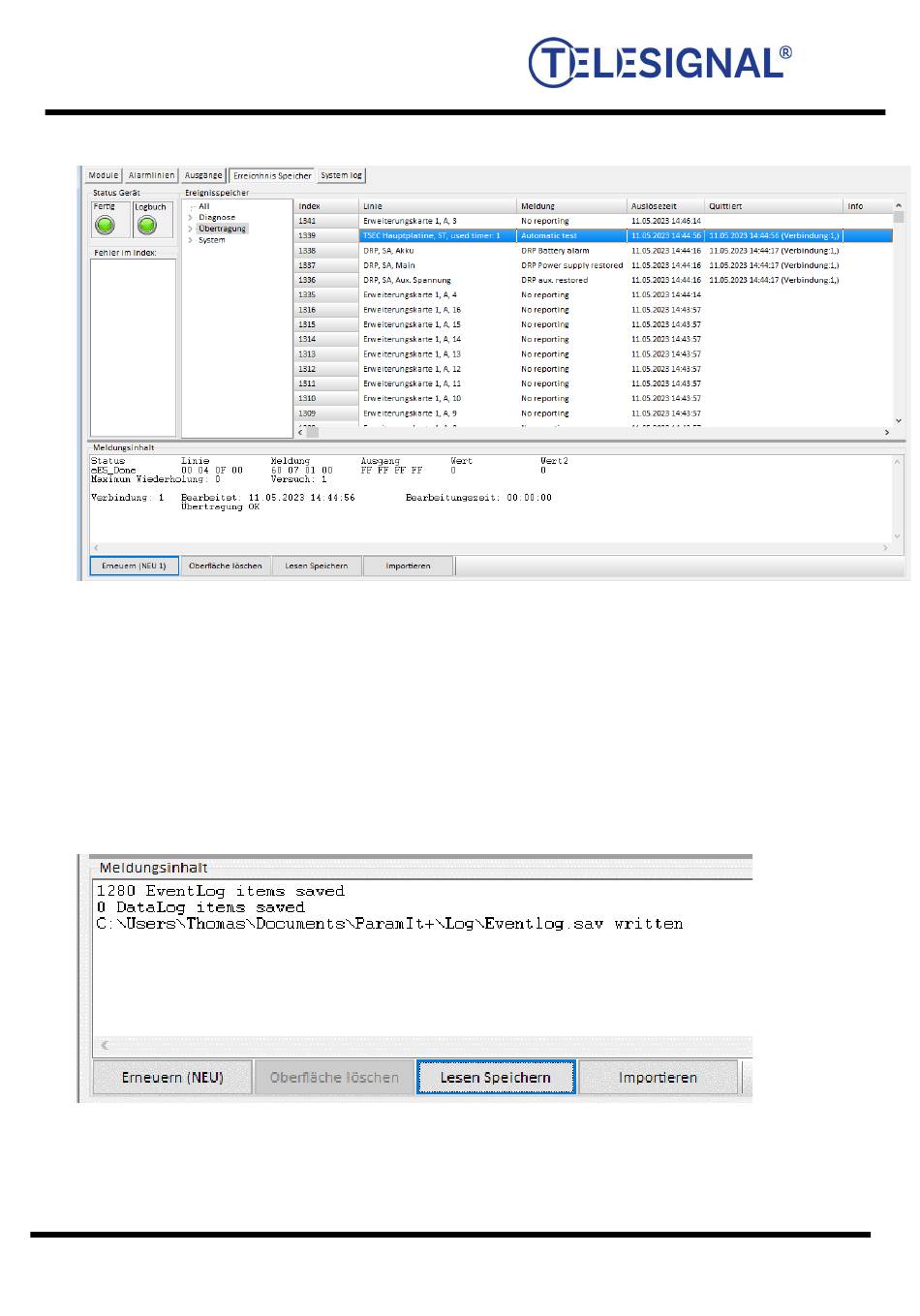
Task: Click the upper Oberfläche löschen button
Action: [x=226, y=566]
